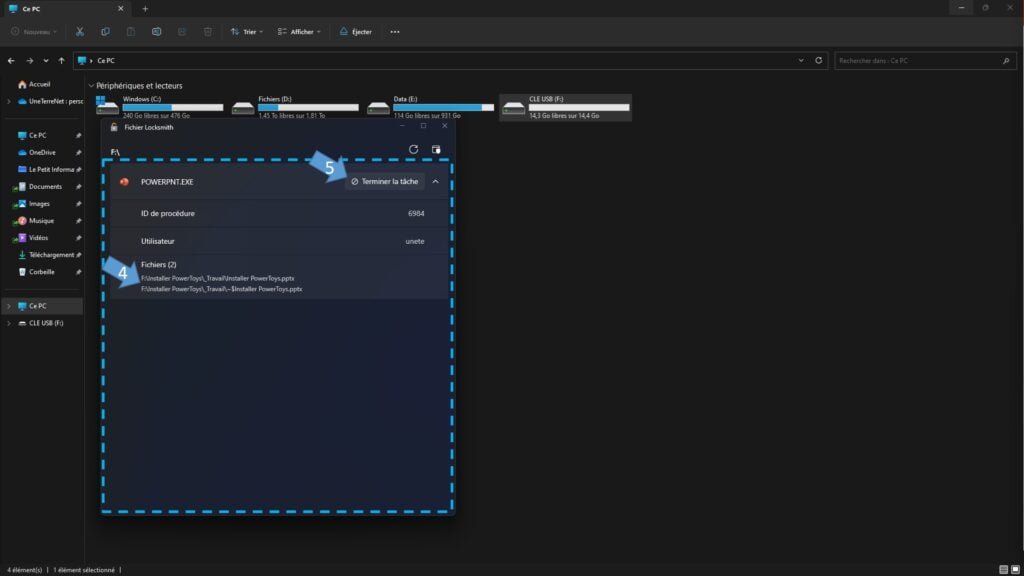Screen dimensions: 1024x576
Task: Click the Utilisateur value unete
Action: click(415, 241)
